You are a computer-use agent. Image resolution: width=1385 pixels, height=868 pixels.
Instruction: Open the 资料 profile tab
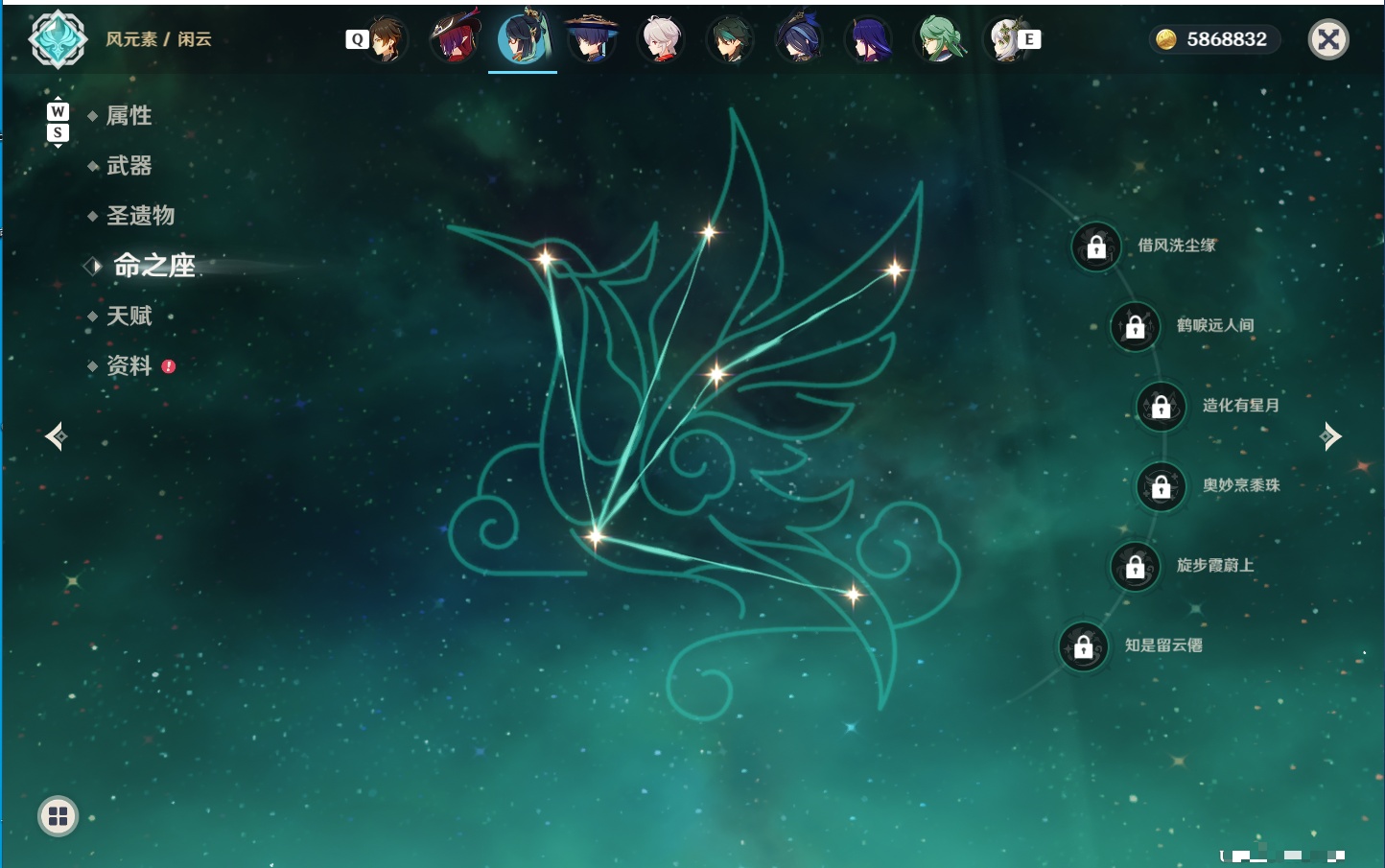pos(129,365)
